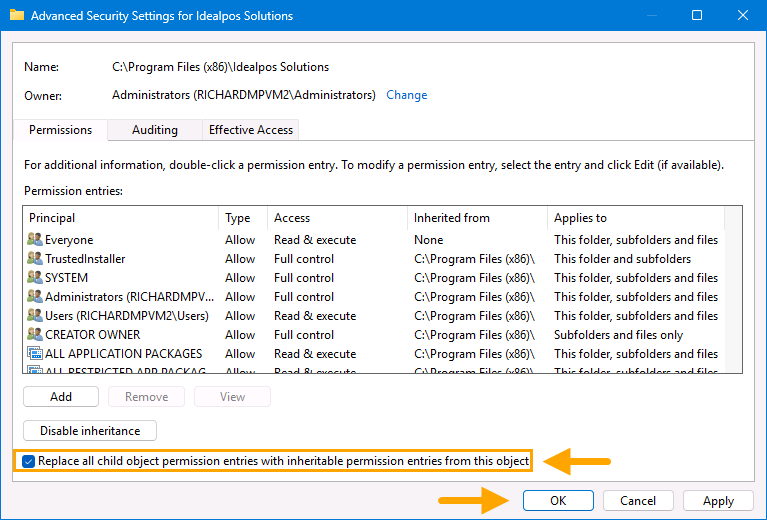767x520 pixels.
Task: Select the ALL APPLICATION PACKAGES entry
Action: [x=374, y=354]
